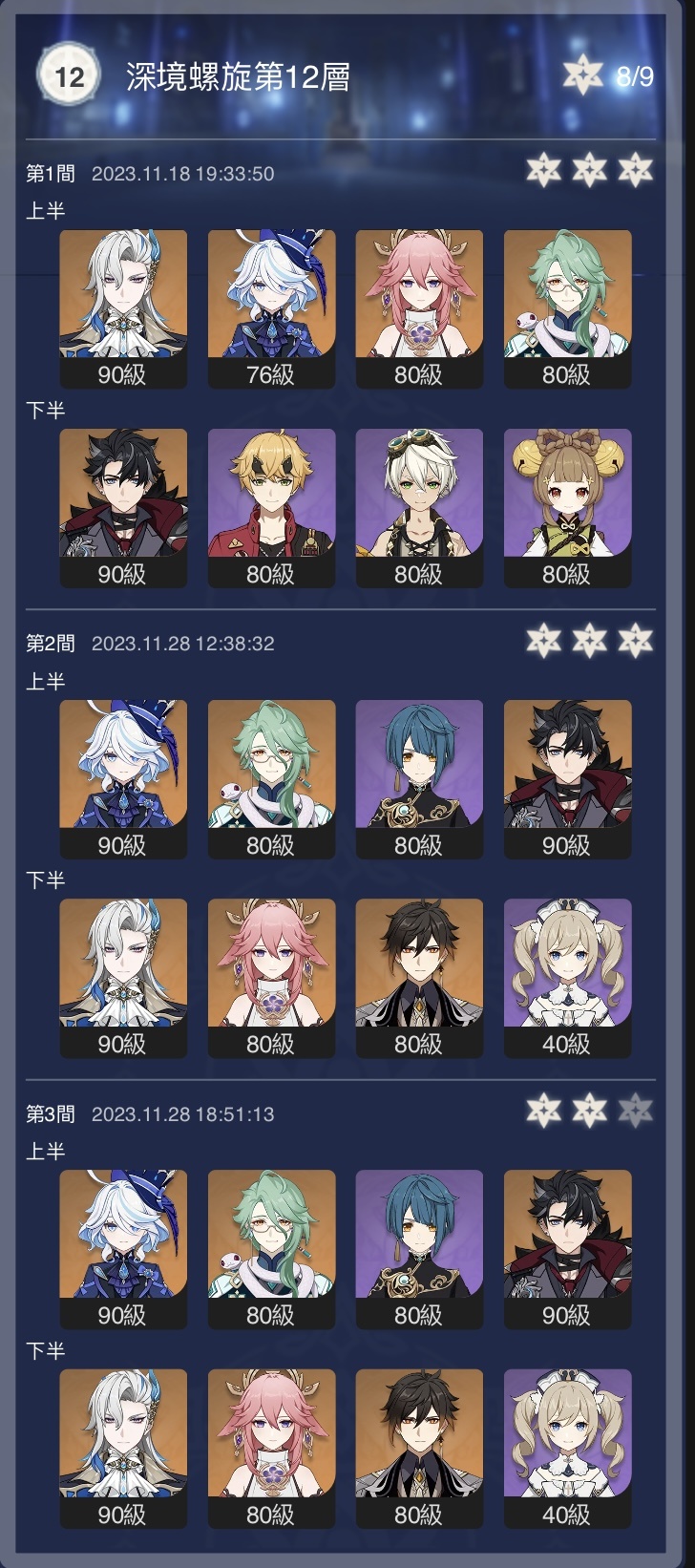This screenshot has width=695, height=1568.
Task: Click the black-haired level 90 portrait in 第1間 下半
Action: pos(123,508)
